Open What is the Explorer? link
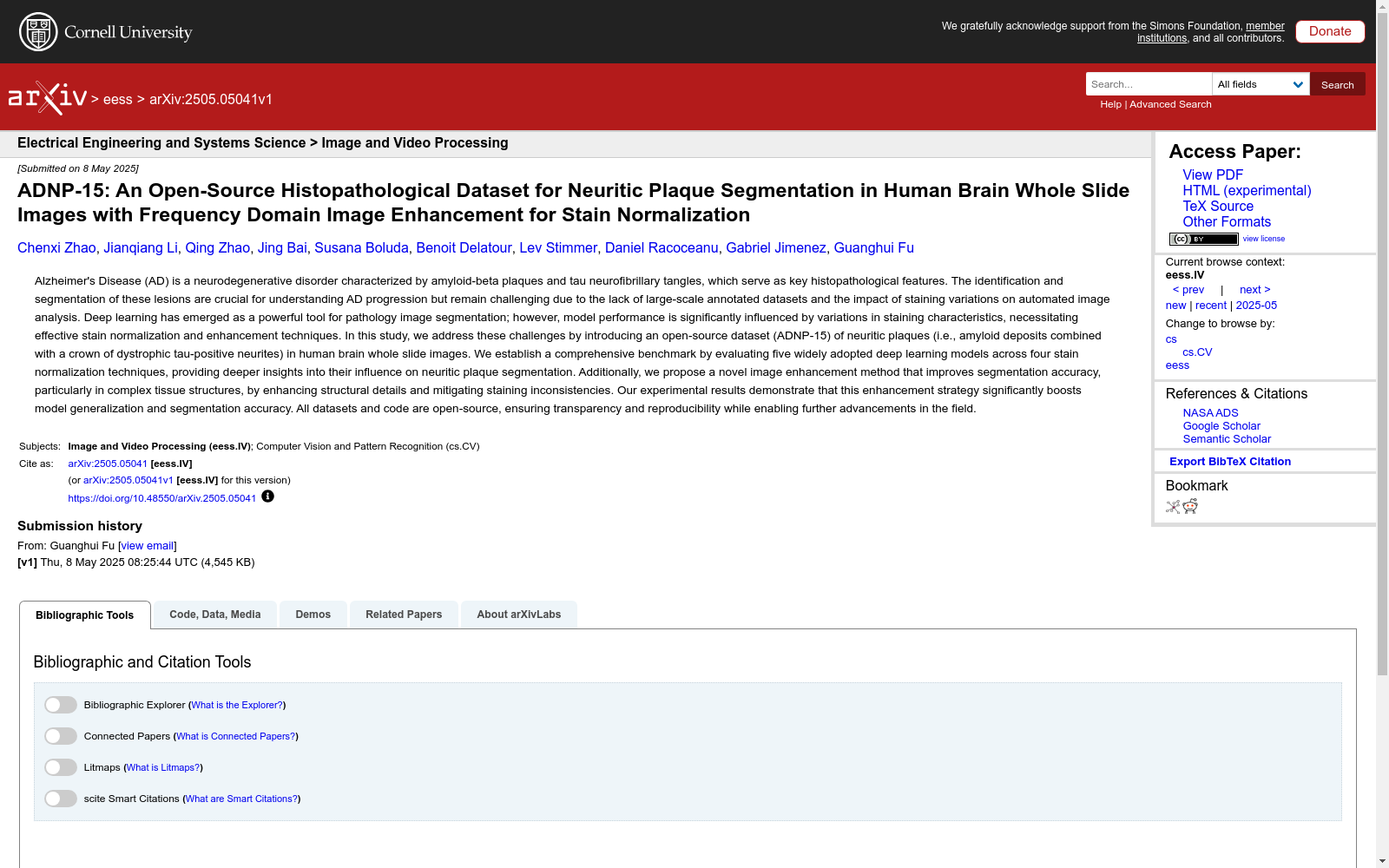Screen dimensions: 1389x868 pos(237,705)
